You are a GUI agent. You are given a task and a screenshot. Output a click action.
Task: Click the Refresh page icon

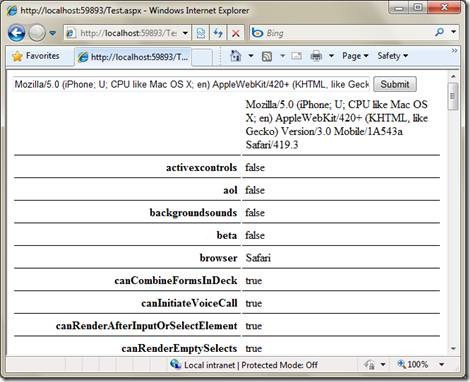(218, 33)
